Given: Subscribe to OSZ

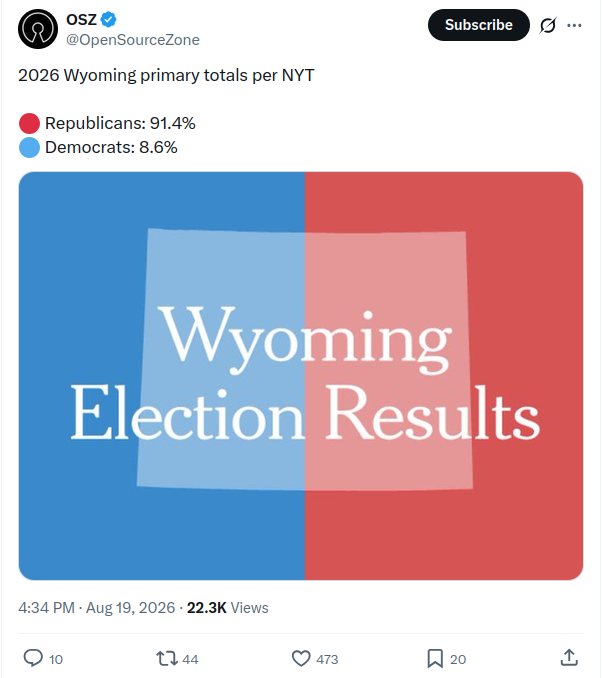Looking at the screenshot, I should point(479,25).
